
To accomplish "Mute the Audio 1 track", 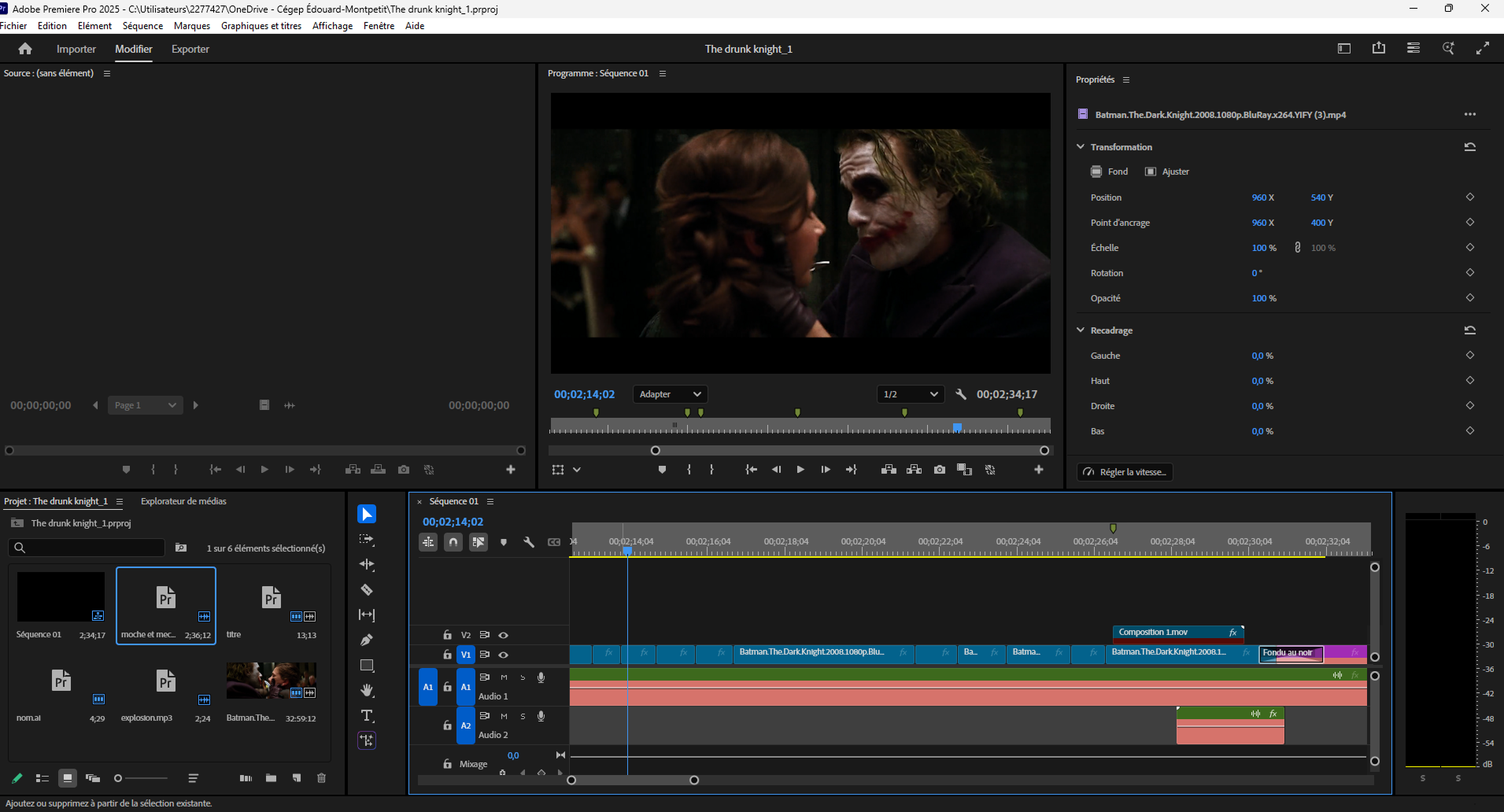I will (x=504, y=677).
